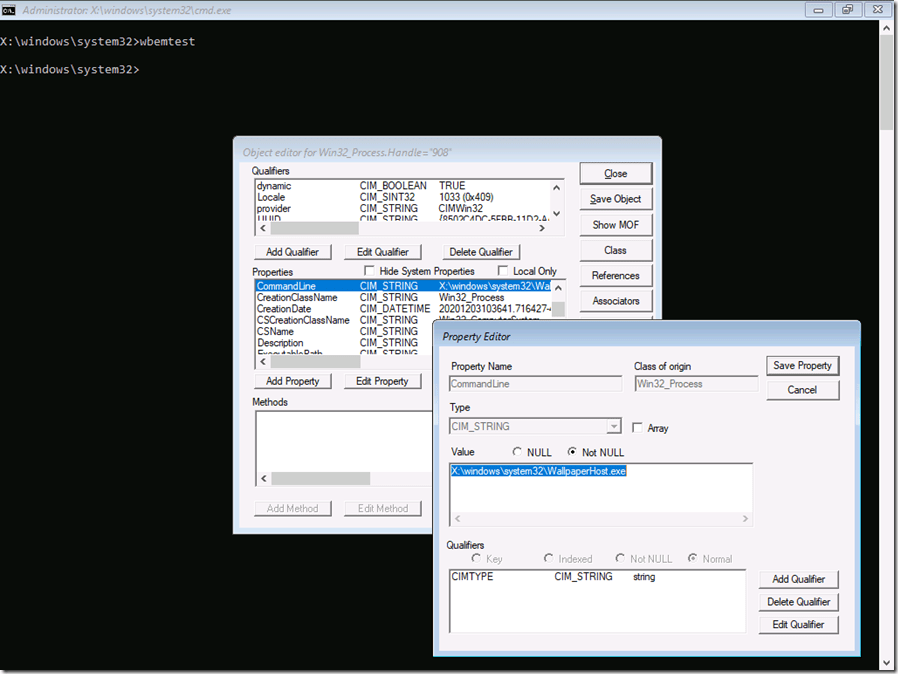Viewport: 898px width, 674px height.
Task: Check the Hide System Properties checkbox
Action: (371, 271)
